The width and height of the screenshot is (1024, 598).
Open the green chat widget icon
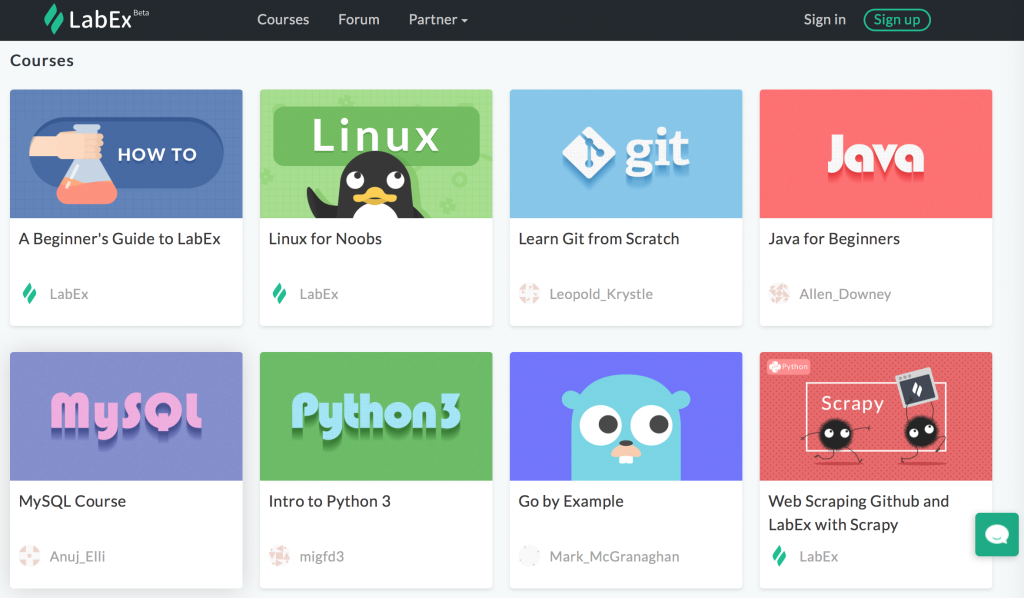pos(996,535)
